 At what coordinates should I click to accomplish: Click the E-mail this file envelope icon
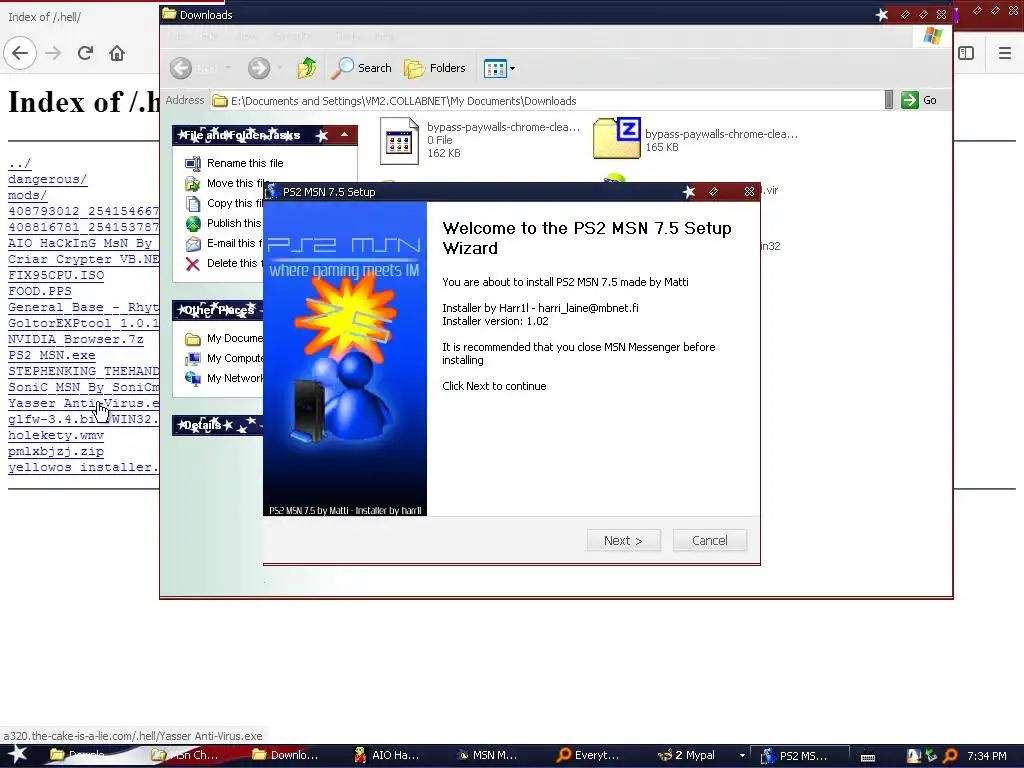tap(193, 244)
